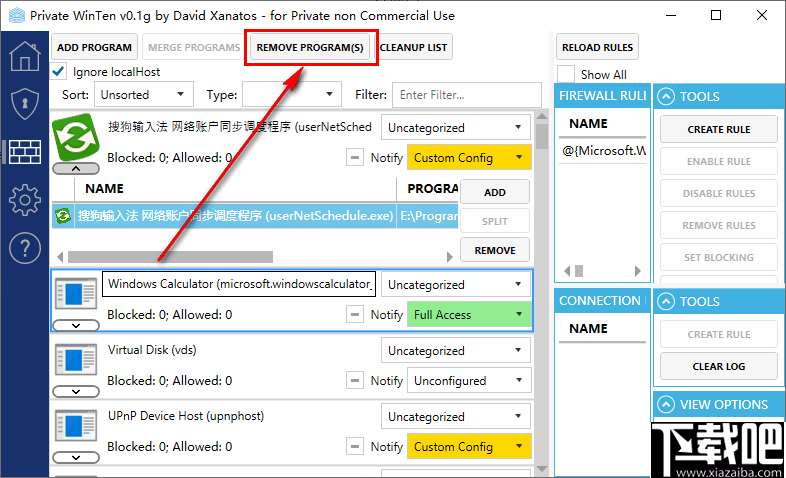Click the Windows Calculator program icon
The image size is (786, 478).
76,293
